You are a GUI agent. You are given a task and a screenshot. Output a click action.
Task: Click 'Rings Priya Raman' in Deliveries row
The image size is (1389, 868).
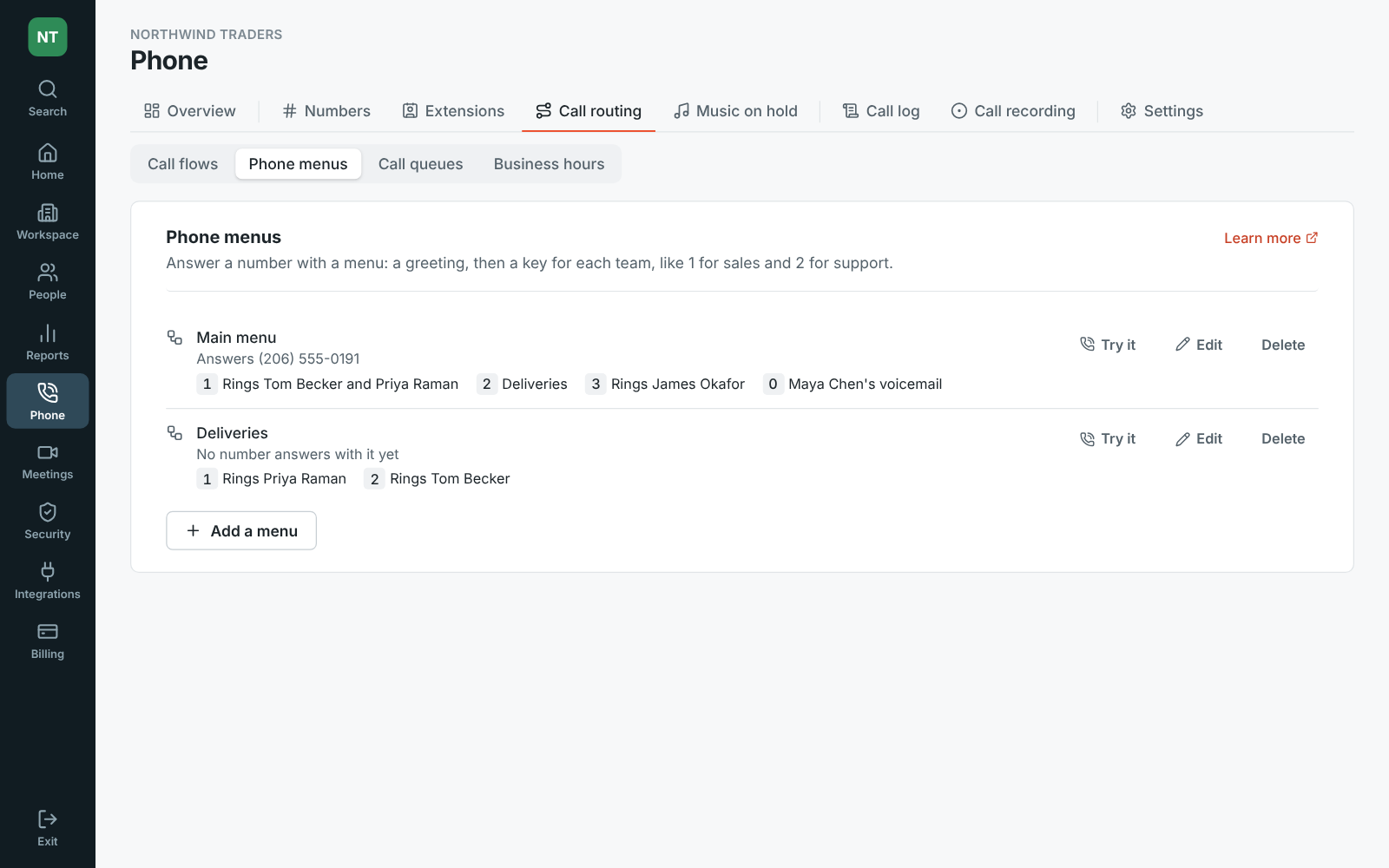coord(284,479)
